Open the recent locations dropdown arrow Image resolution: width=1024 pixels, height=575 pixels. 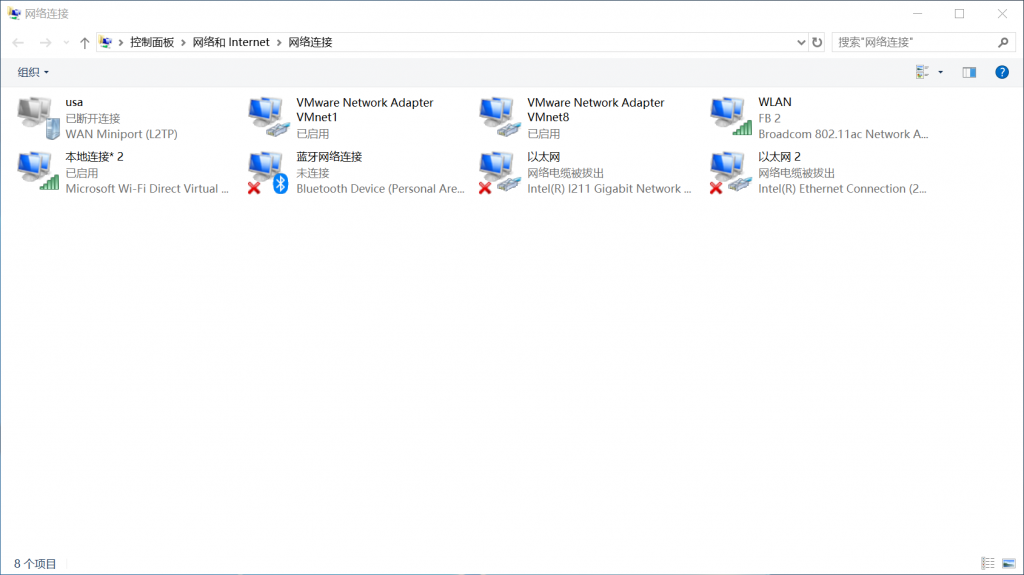point(66,43)
